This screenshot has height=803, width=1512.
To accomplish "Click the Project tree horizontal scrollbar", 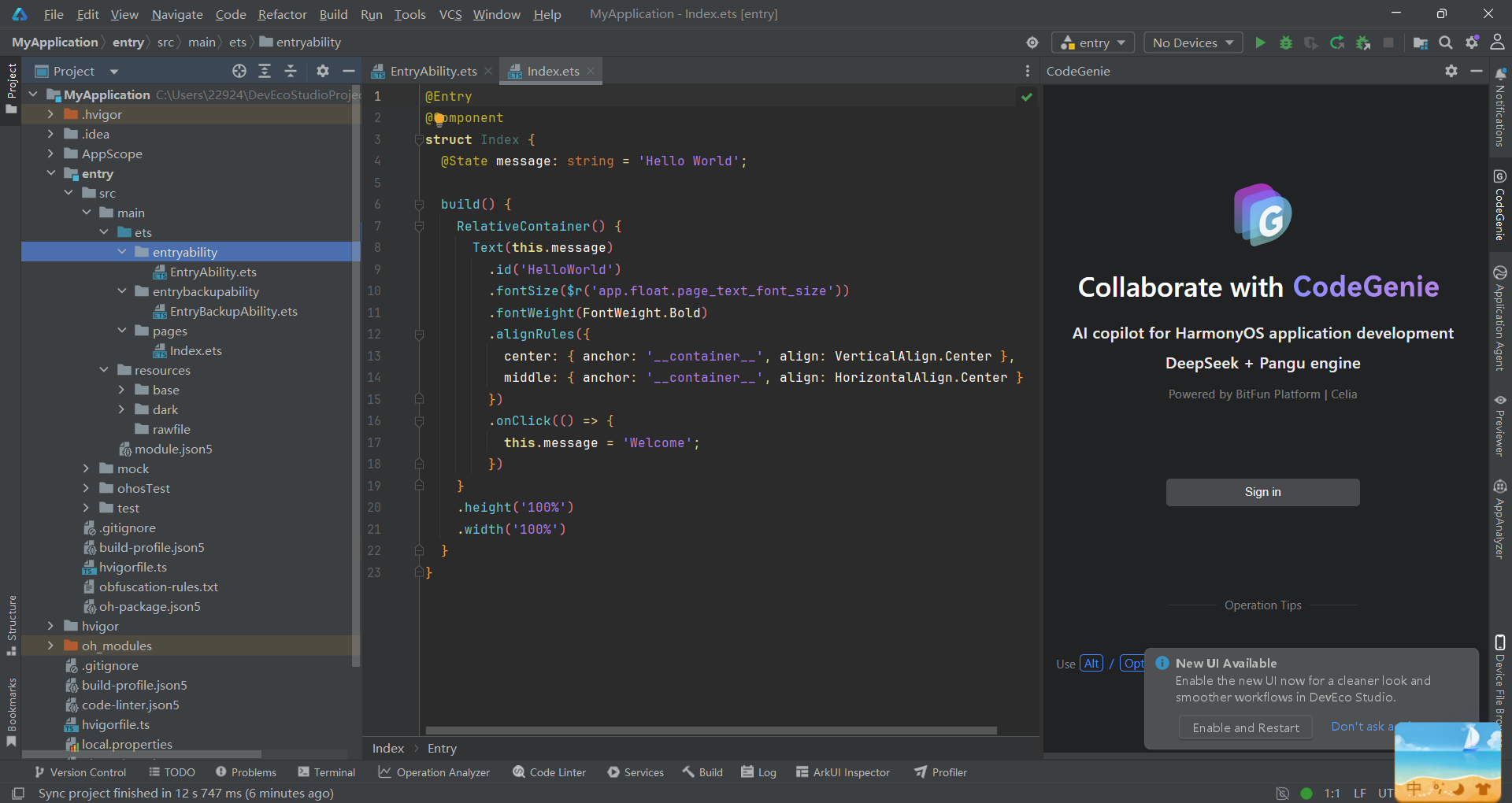I will pyautogui.click(x=142, y=753).
